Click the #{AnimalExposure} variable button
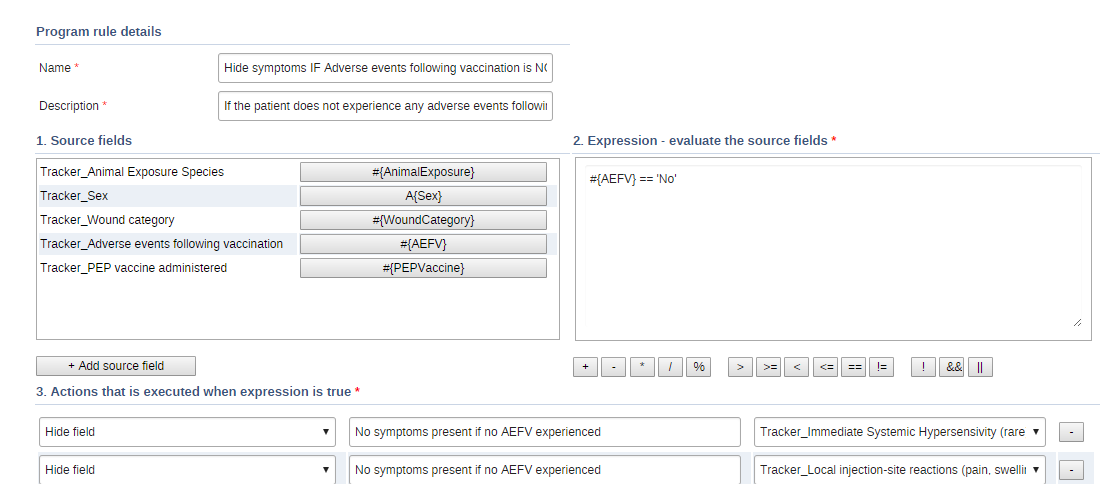This screenshot has height=484, width=1100. click(423, 172)
